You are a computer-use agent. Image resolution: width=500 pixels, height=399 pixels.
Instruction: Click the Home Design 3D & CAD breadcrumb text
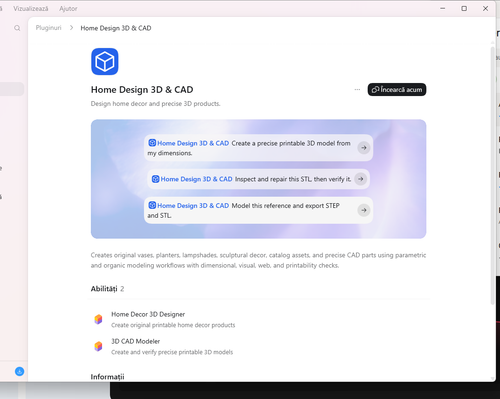[x=116, y=28]
